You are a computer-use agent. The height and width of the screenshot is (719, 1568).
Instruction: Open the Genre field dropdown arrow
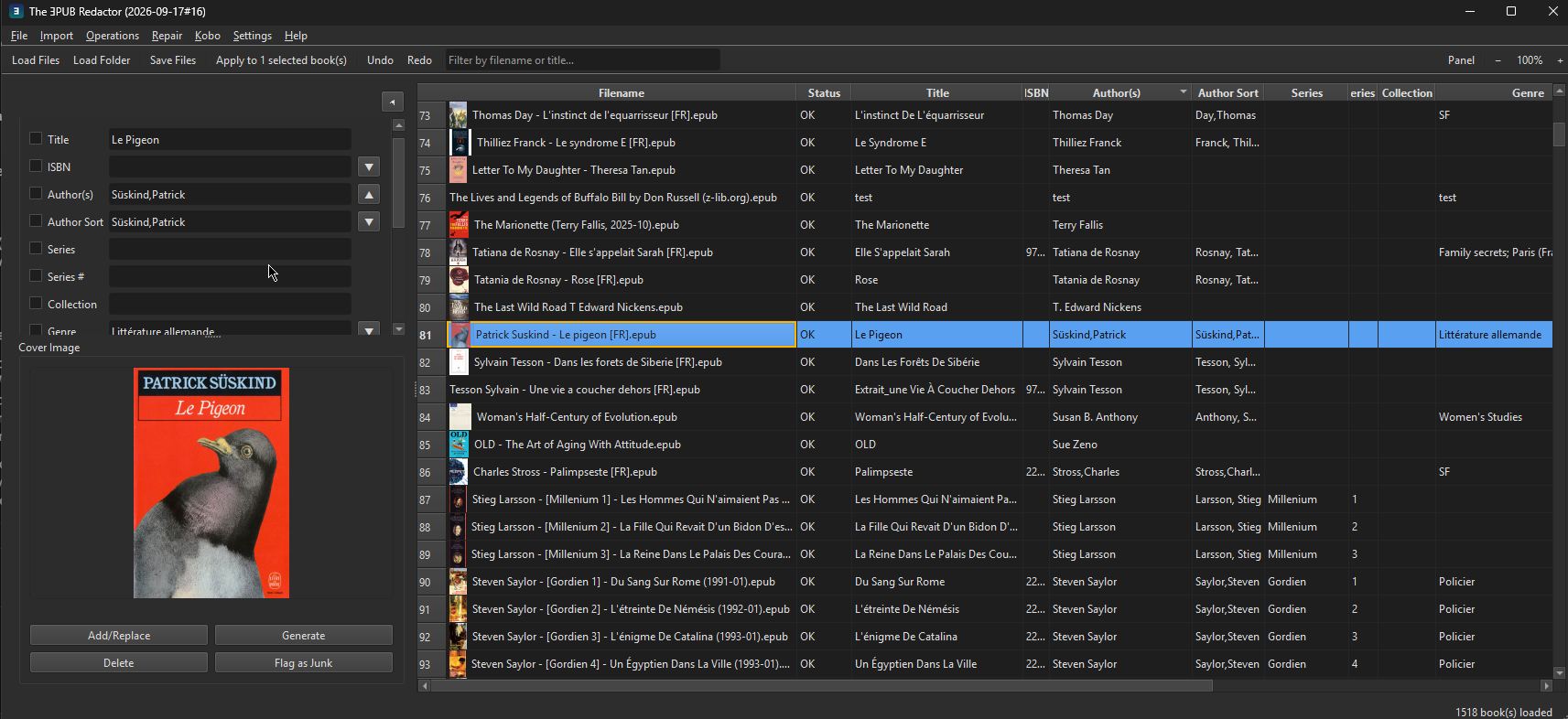click(369, 329)
